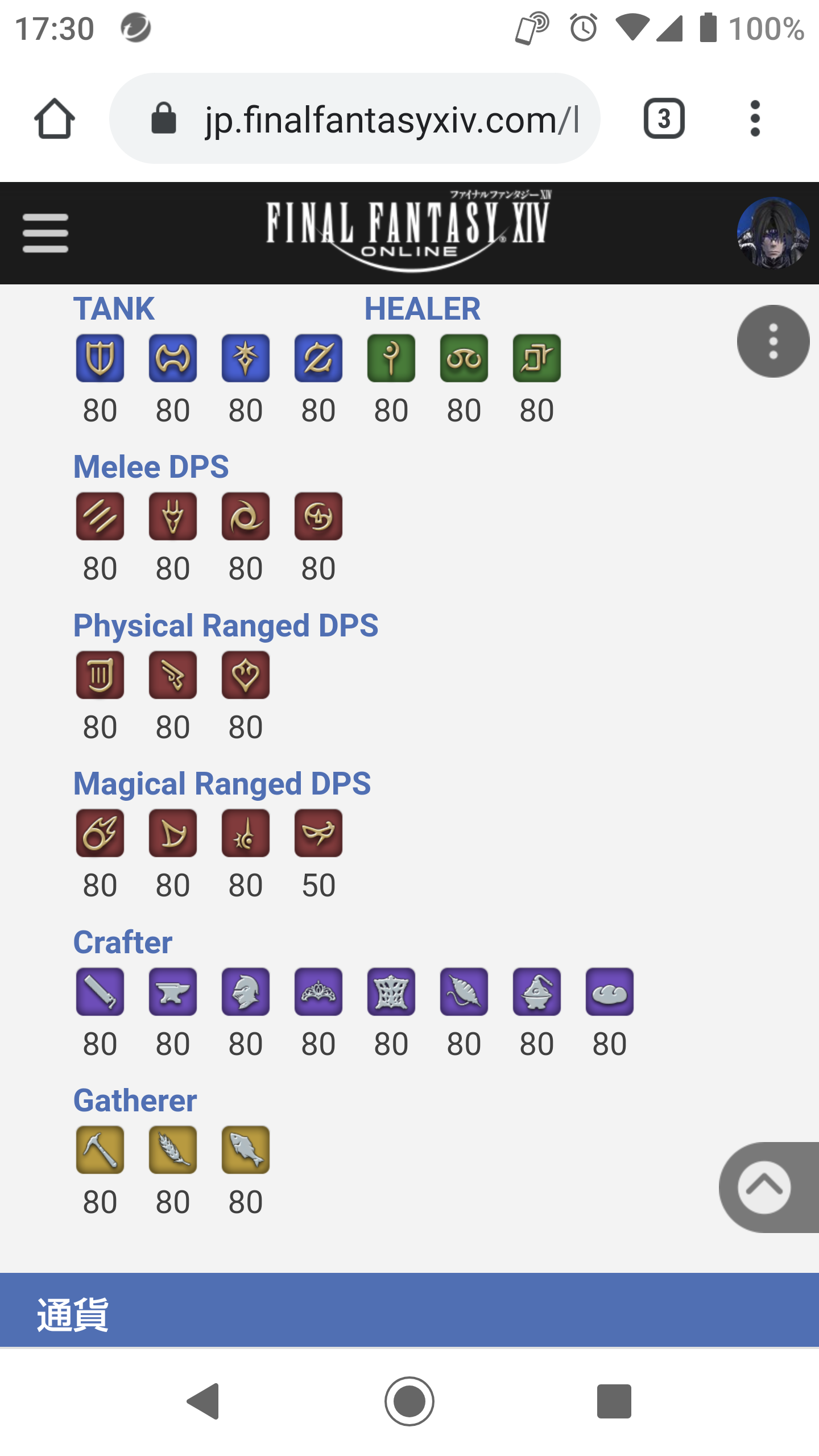Tap the Paladin shield job icon

pos(100,358)
